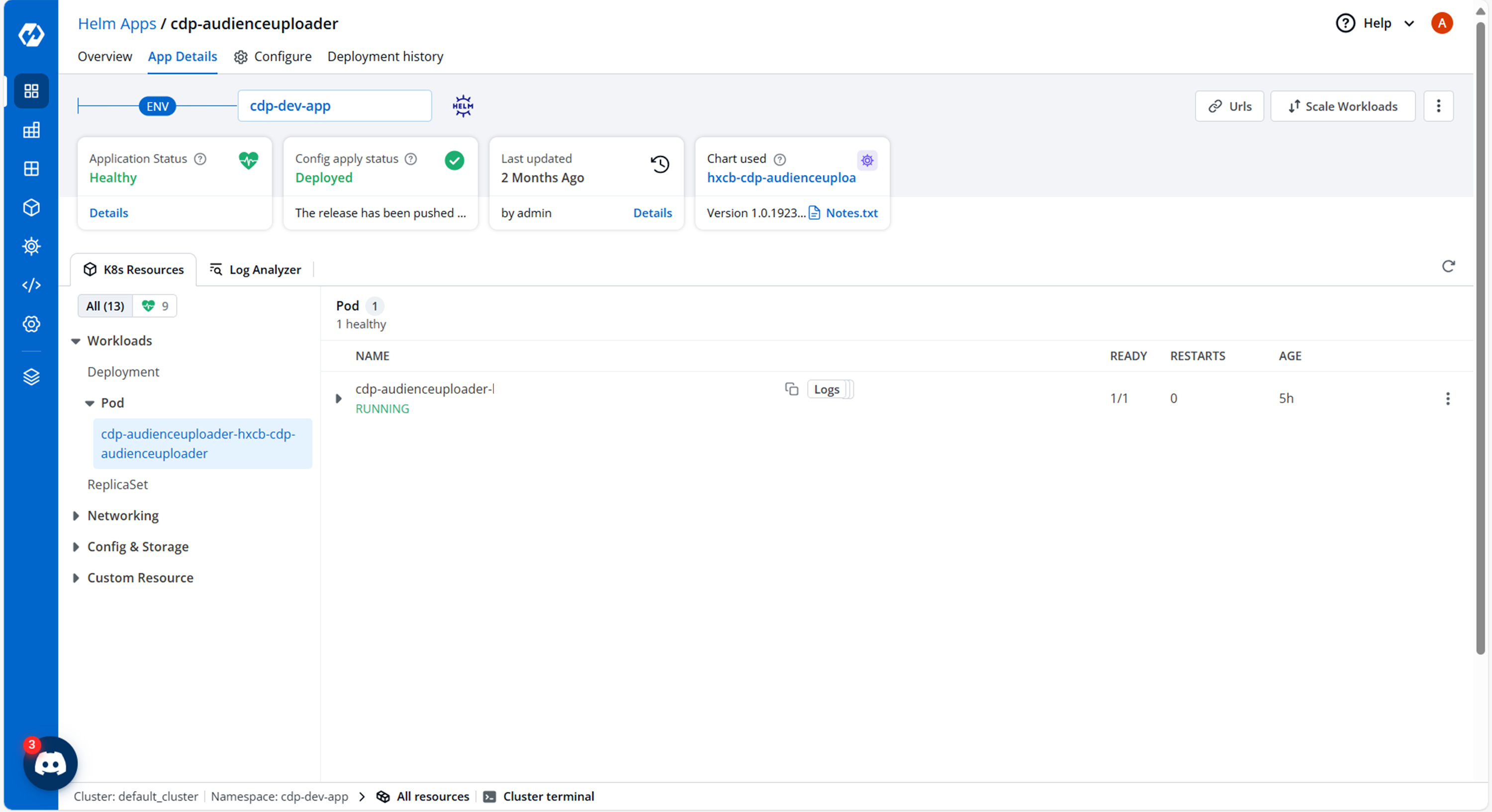Open the Helm chart icon next to the environment

point(463,106)
